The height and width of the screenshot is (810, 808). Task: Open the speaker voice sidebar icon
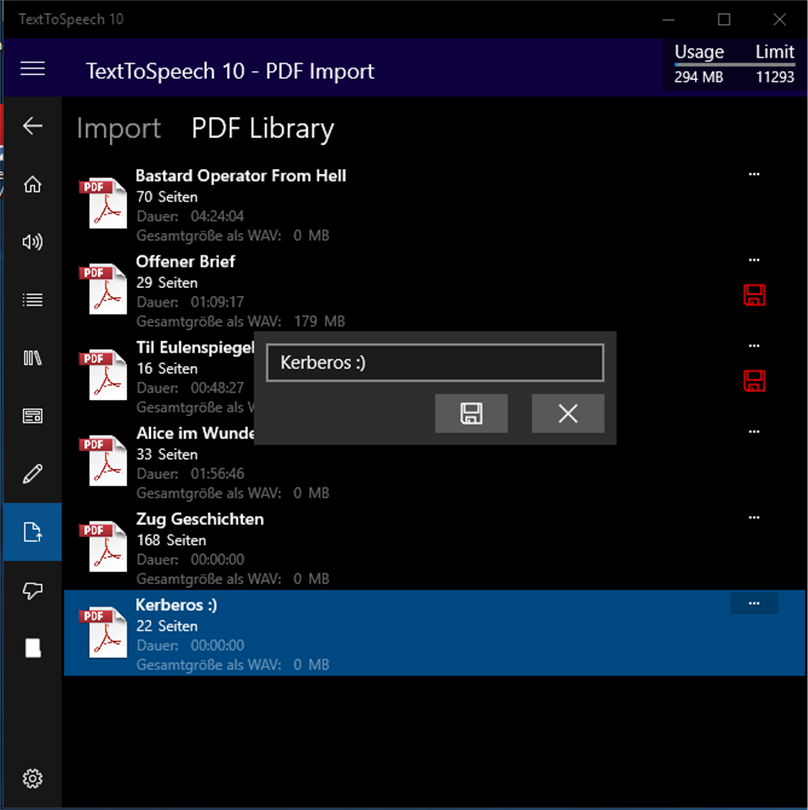[x=33, y=242]
